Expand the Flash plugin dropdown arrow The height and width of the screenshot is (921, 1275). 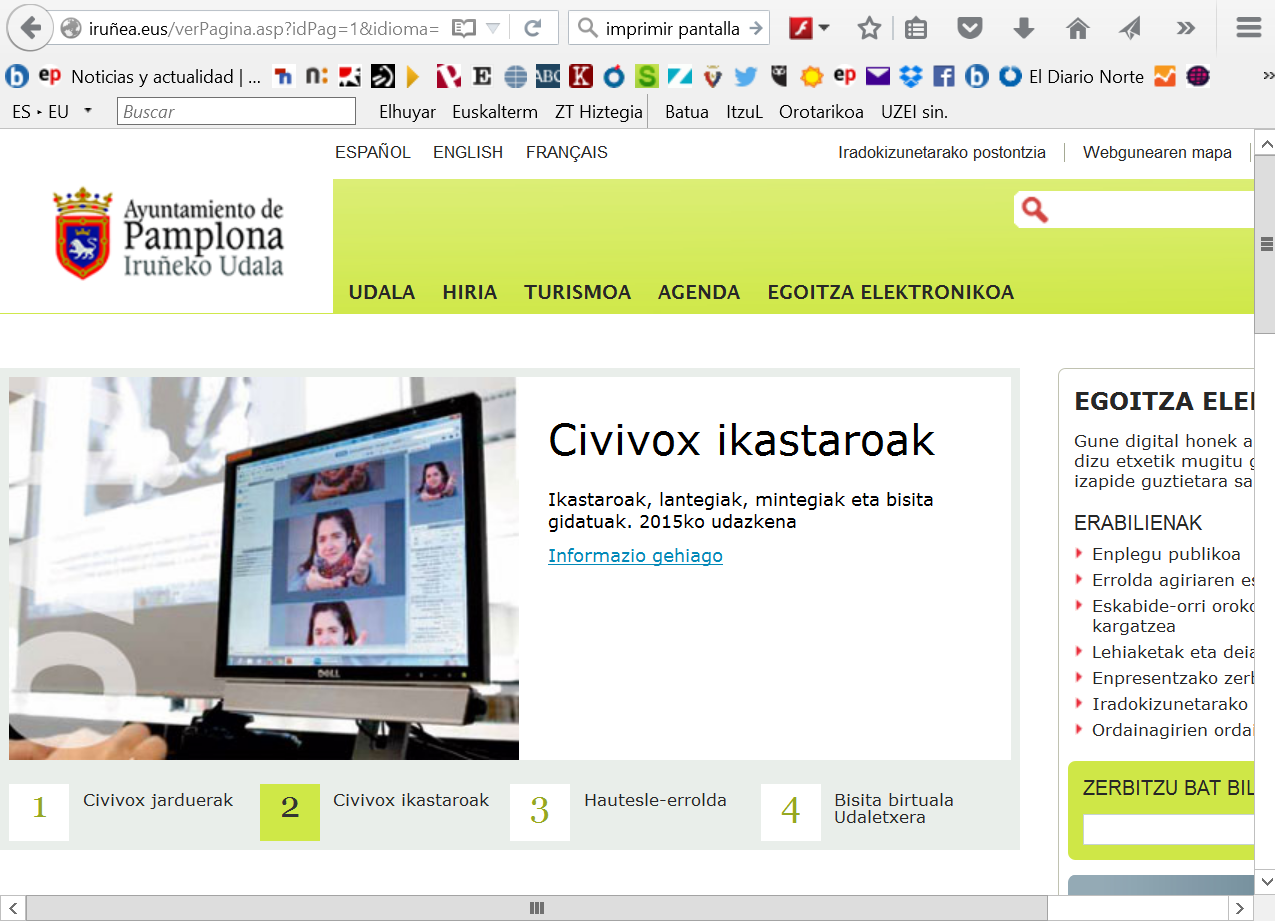[824, 28]
